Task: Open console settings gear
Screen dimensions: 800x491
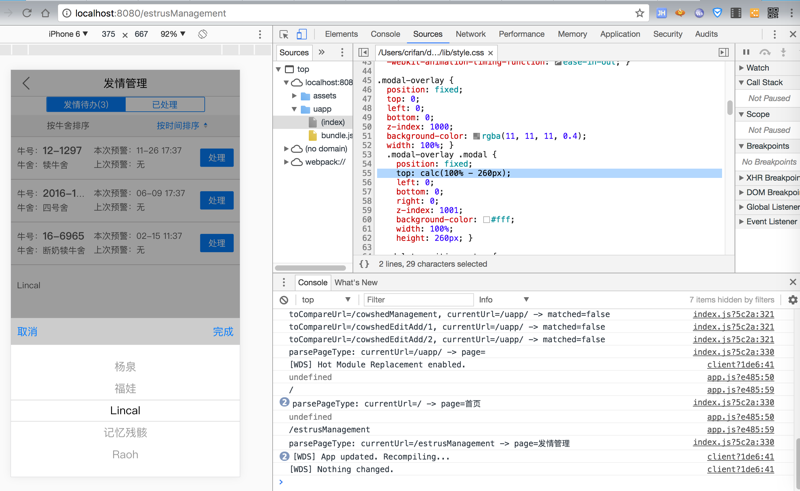Action: coord(792,300)
